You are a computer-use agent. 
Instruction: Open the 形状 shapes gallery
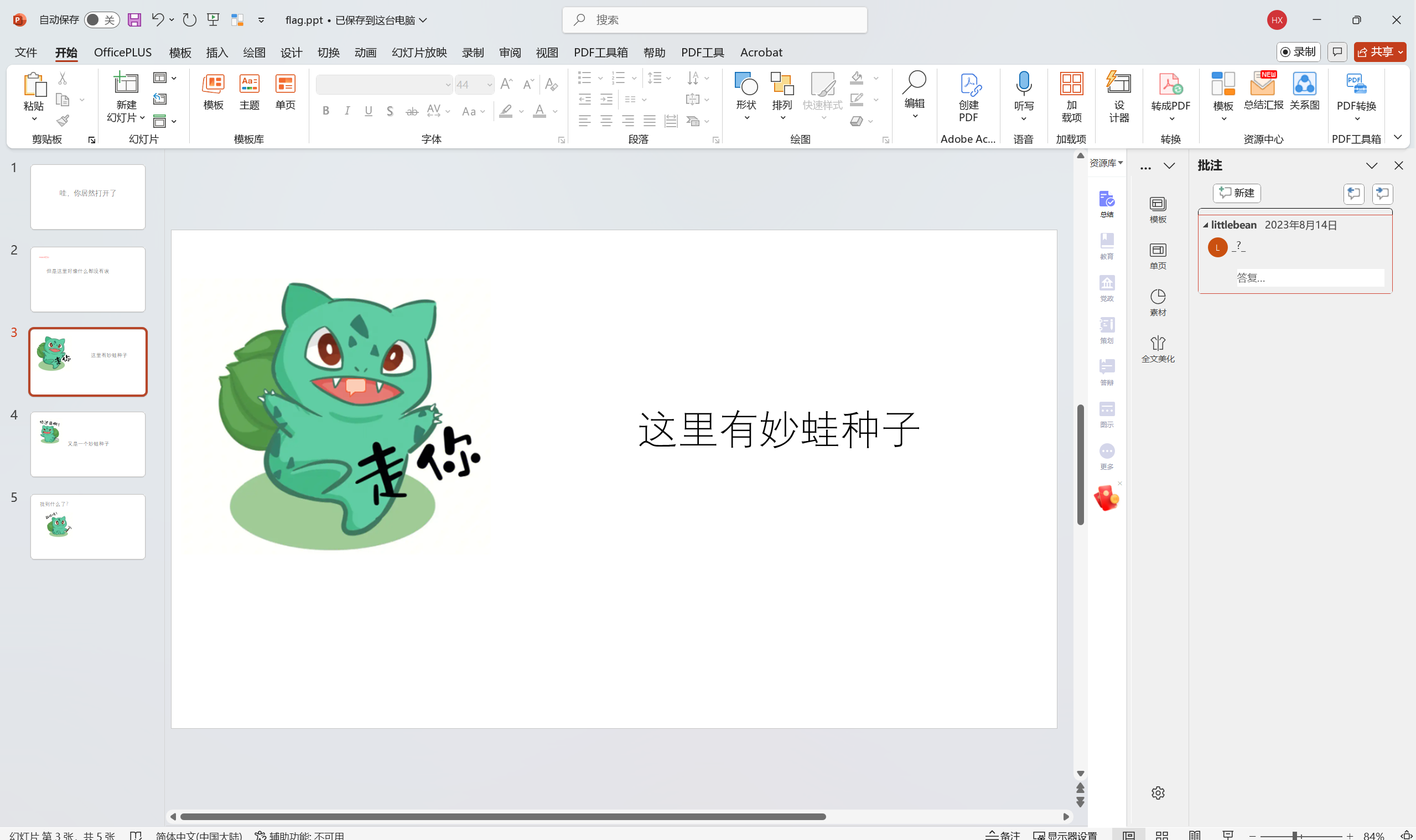(x=746, y=95)
